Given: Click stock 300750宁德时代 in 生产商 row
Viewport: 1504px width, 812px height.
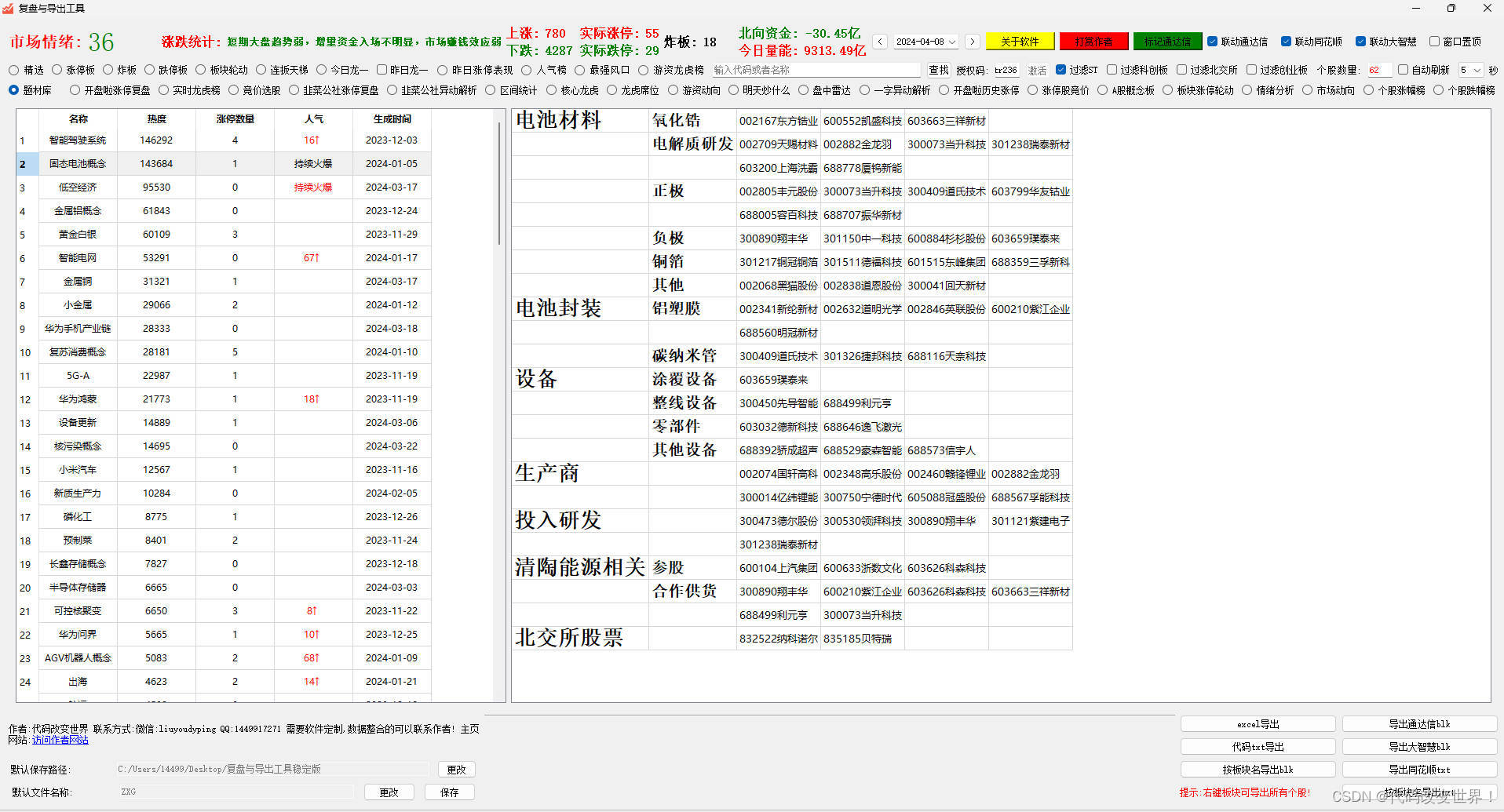Looking at the screenshot, I should [x=862, y=497].
